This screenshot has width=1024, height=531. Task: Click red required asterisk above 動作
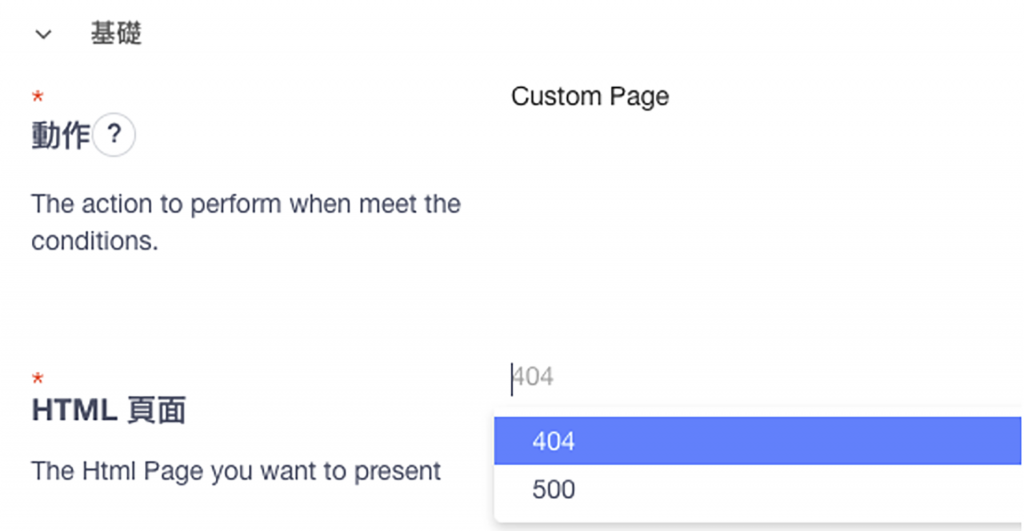(x=38, y=98)
